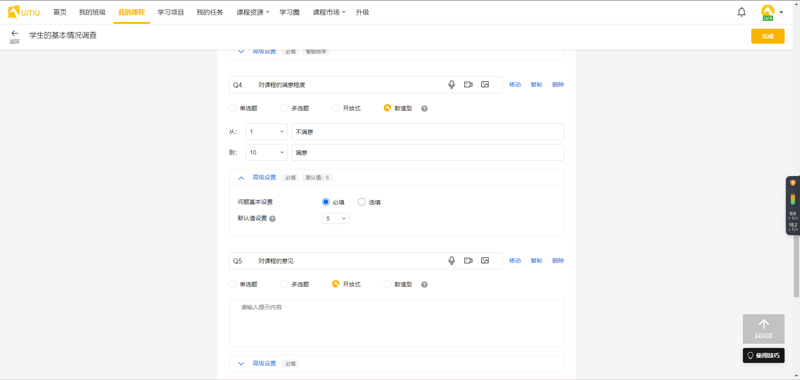Image resolution: width=800 pixels, height=380 pixels.
Task: Click help icon beside Q4 数值型
Action: point(424,109)
